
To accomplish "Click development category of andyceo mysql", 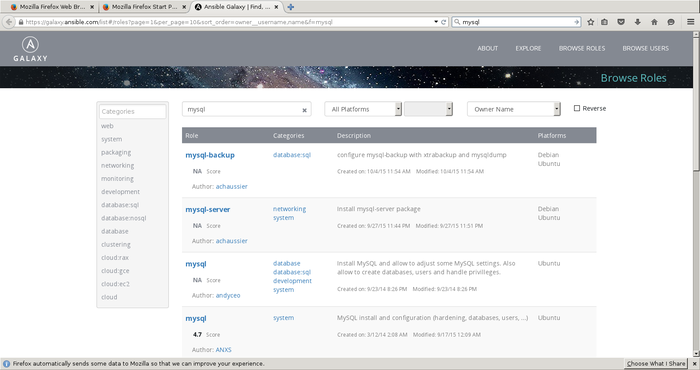I will (x=292, y=281).
